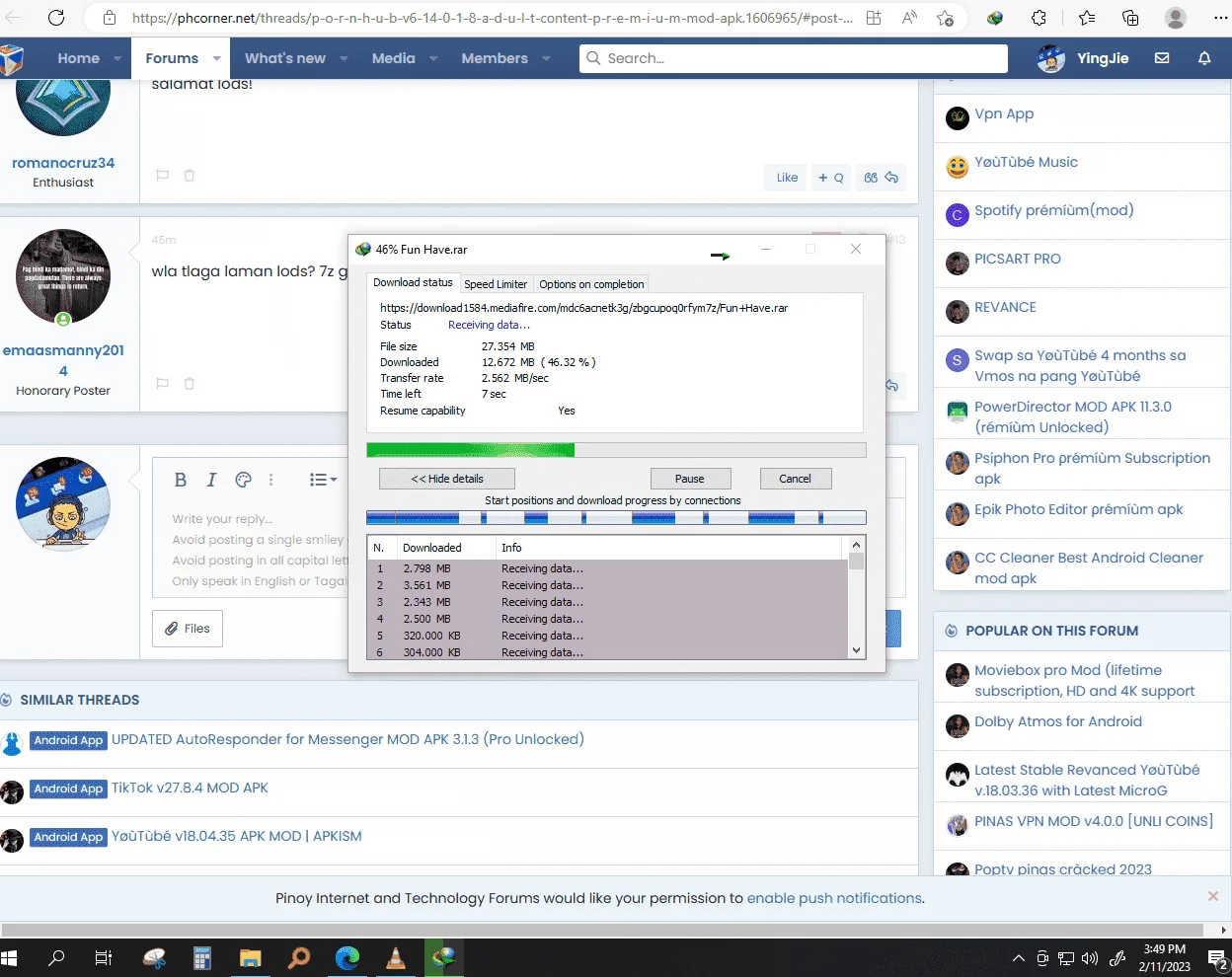
Task: Apply bold formatting in reply editor
Action: pos(181,480)
